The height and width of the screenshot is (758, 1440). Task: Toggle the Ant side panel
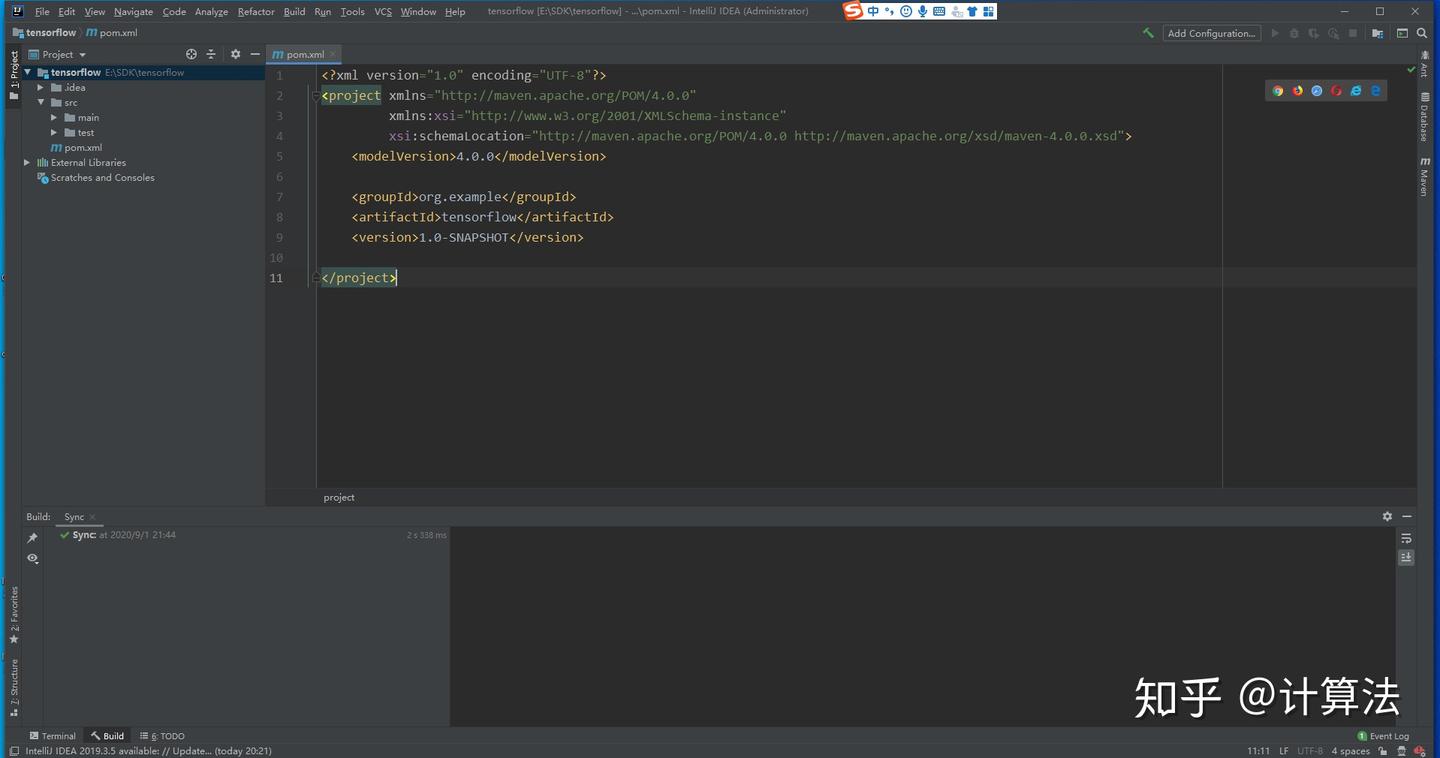coord(1425,63)
